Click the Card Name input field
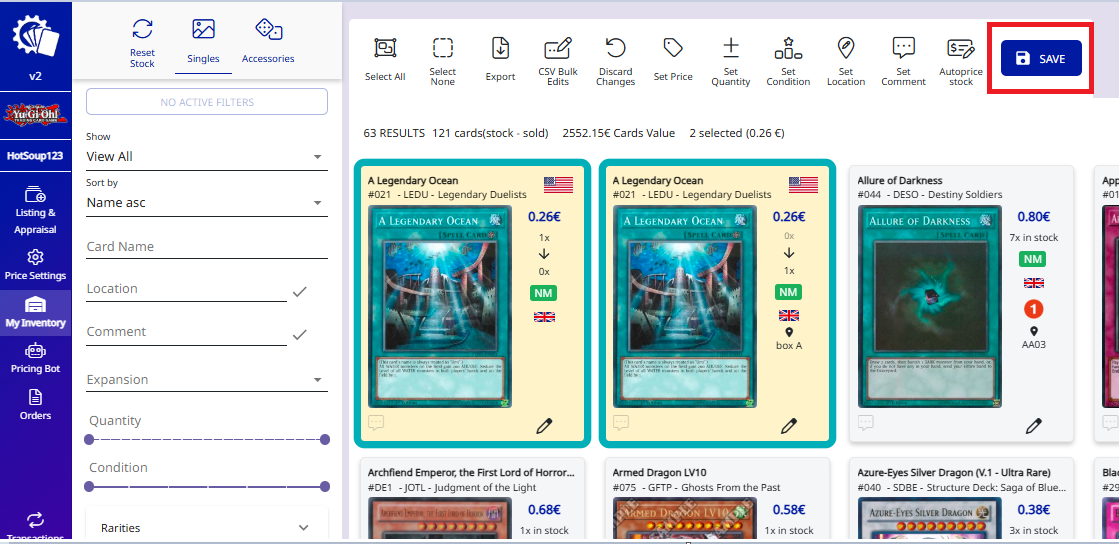This screenshot has height=544, width=1119. pos(207,246)
